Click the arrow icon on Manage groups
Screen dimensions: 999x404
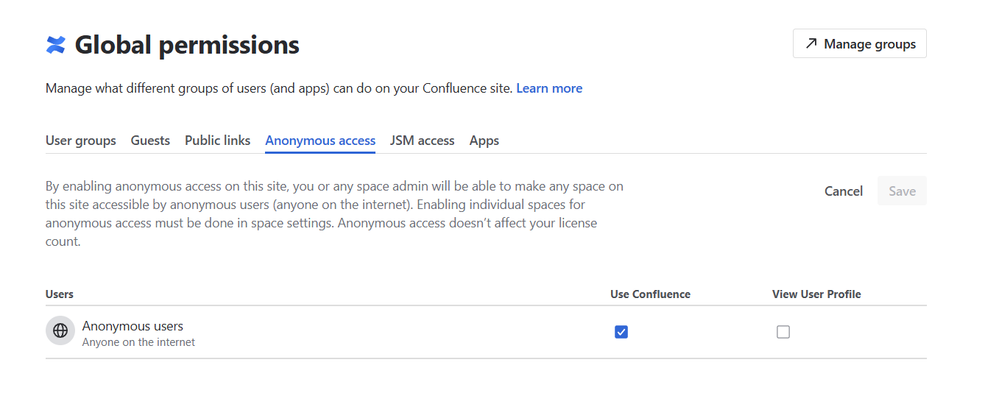click(810, 43)
